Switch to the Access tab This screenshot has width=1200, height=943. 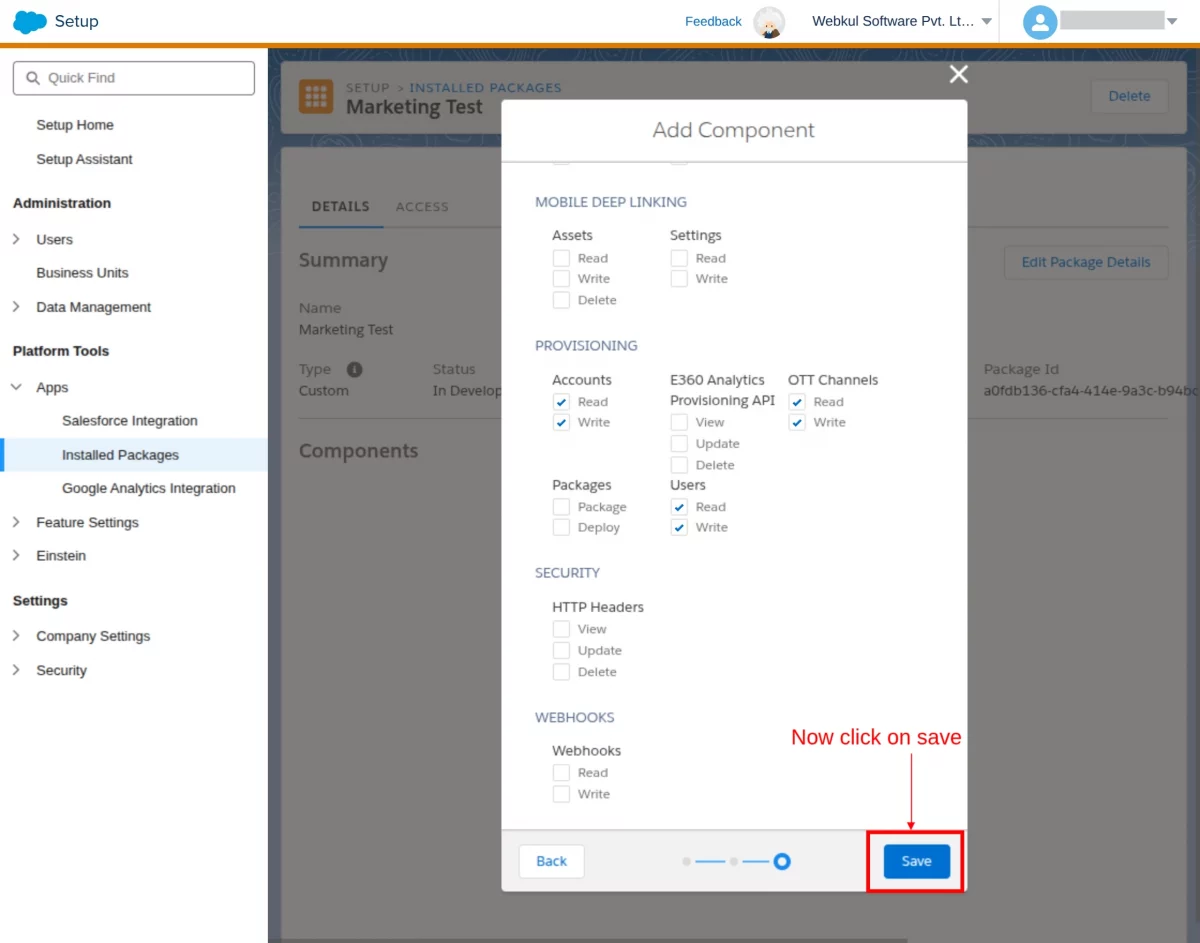(x=422, y=207)
